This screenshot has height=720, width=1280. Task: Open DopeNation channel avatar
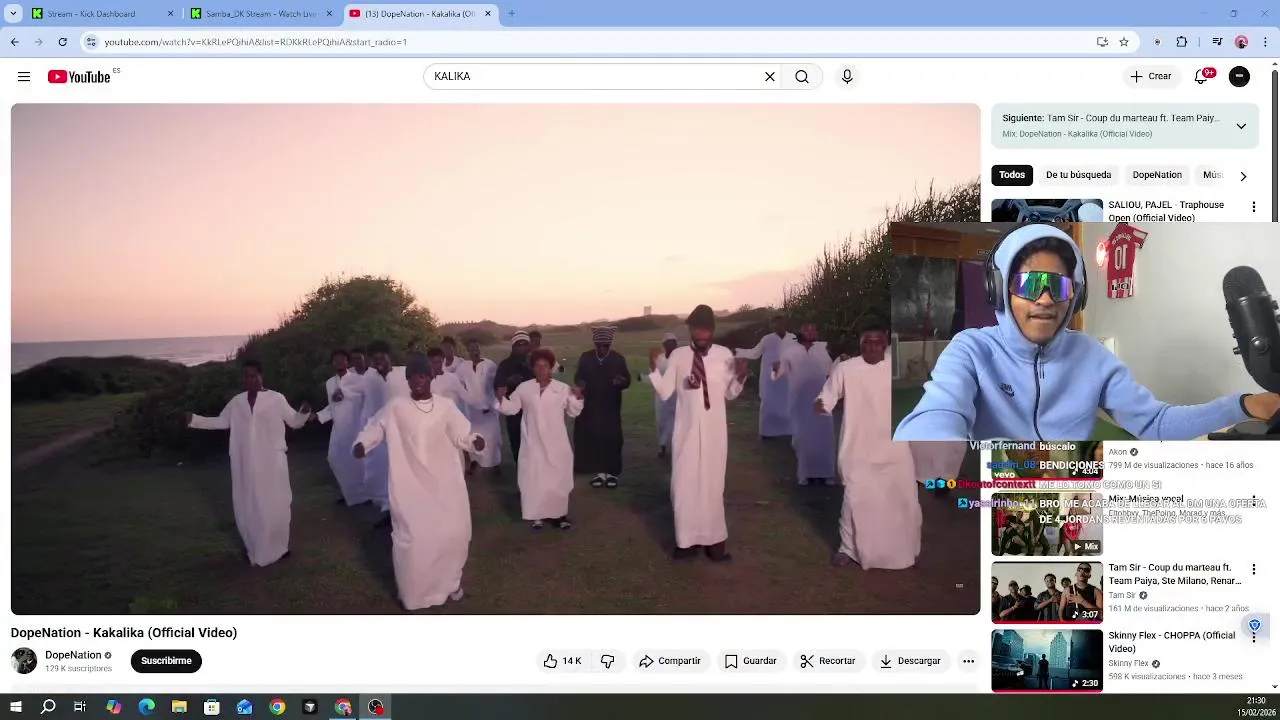(x=24, y=661)
